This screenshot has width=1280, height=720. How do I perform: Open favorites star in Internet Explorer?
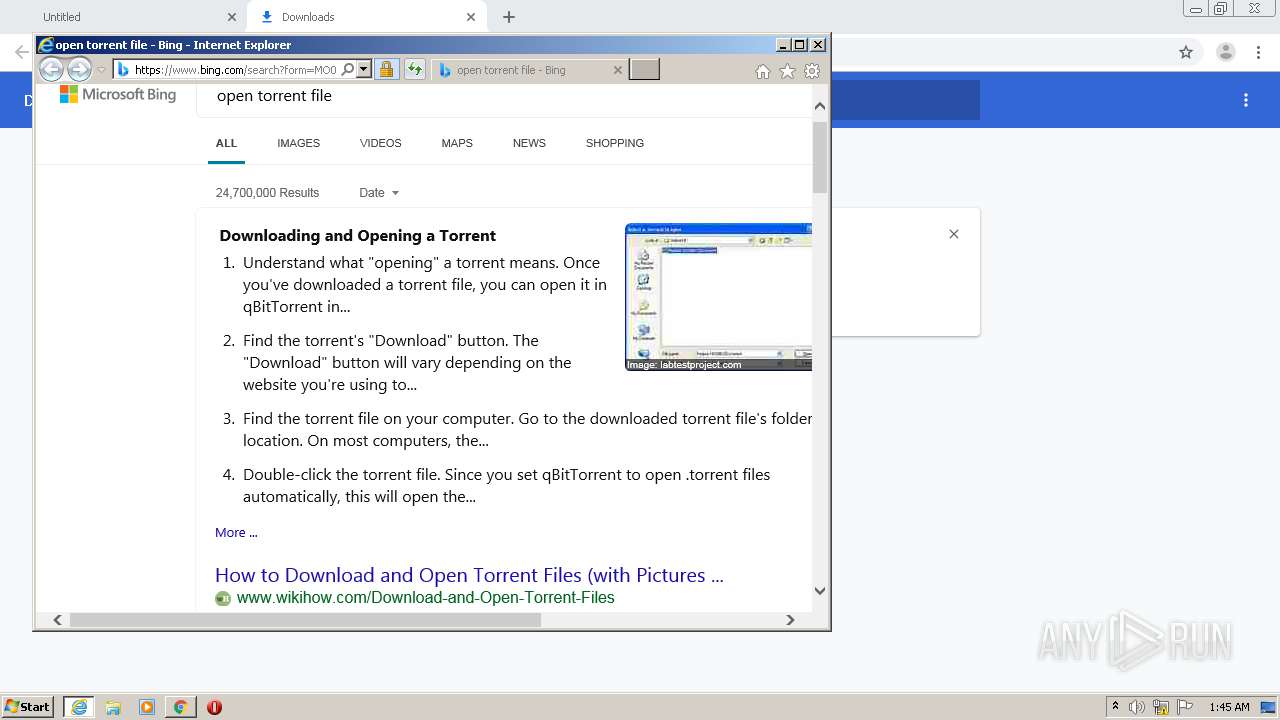click(787, 71)
